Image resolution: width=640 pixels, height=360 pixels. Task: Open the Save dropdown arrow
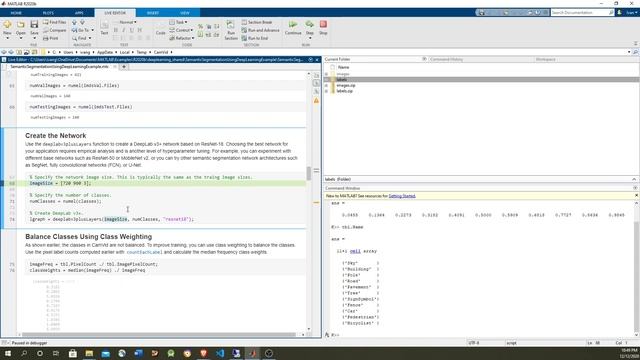point(34,38)
